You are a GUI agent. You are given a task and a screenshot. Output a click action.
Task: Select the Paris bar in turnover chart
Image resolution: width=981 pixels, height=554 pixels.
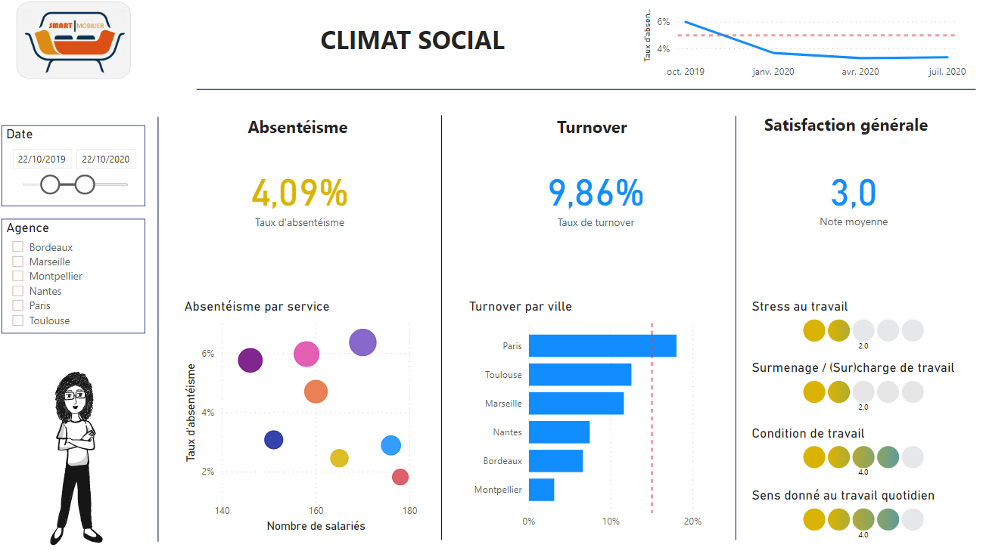coord(602,346)
